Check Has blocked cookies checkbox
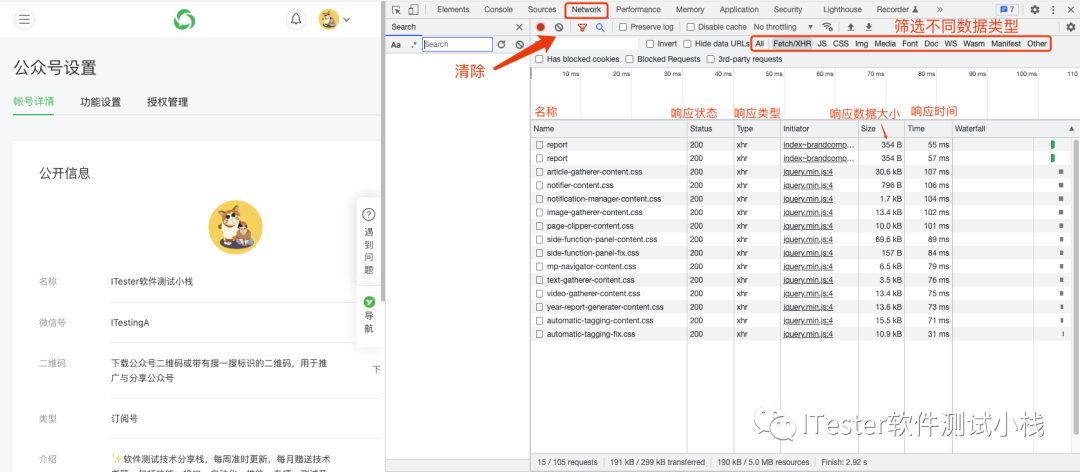Viewport: 1080px width, 472px height. click(x=539, y=59)
